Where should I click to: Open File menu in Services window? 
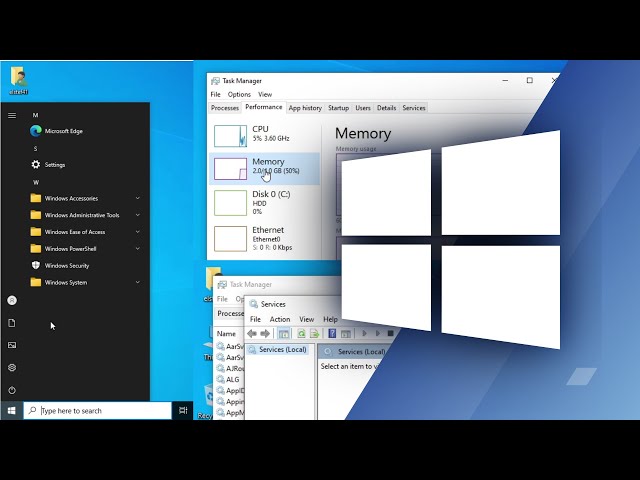point(255,319)
